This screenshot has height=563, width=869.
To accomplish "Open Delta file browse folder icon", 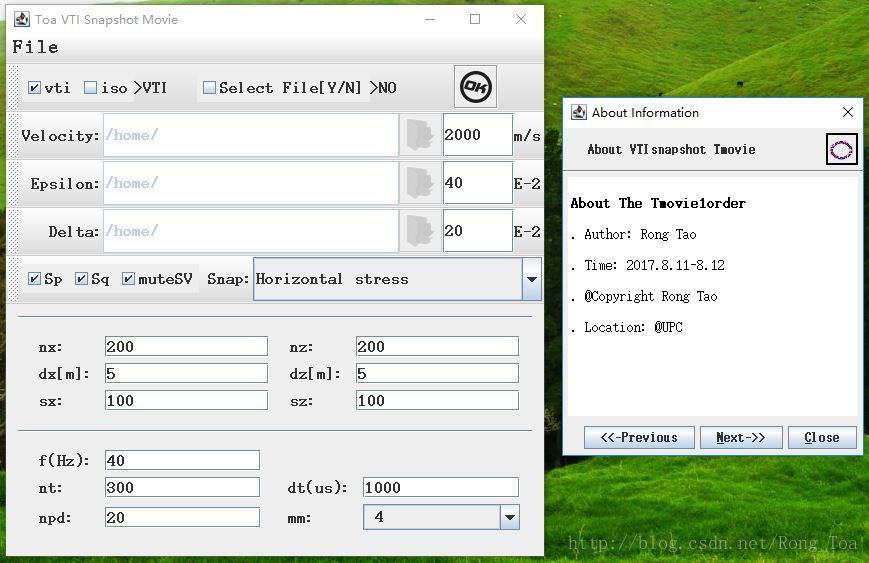I will tap(420, 231).
